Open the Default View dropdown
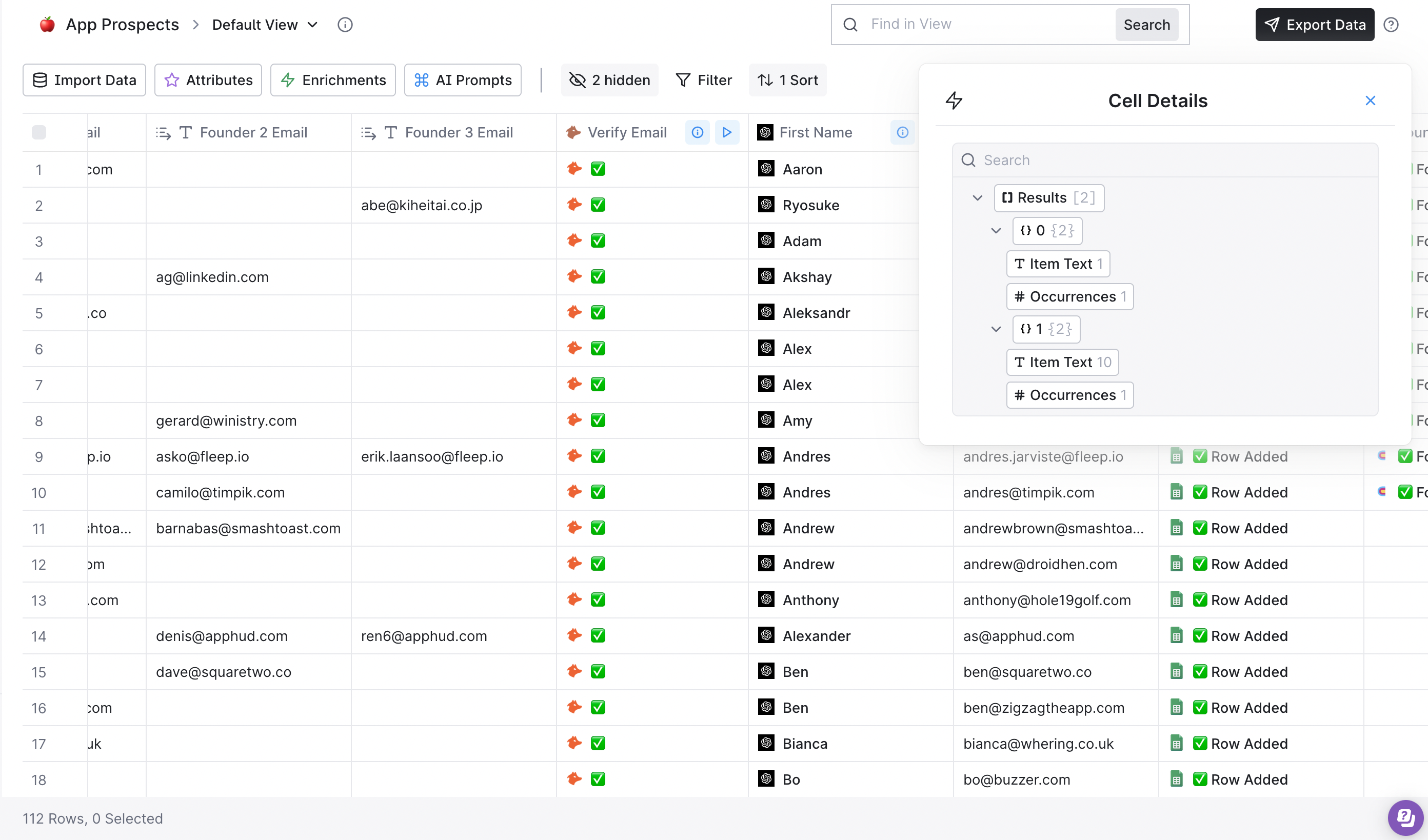Image resolution: width=1428 pixels, height=840 pixels. coord(265,25)
